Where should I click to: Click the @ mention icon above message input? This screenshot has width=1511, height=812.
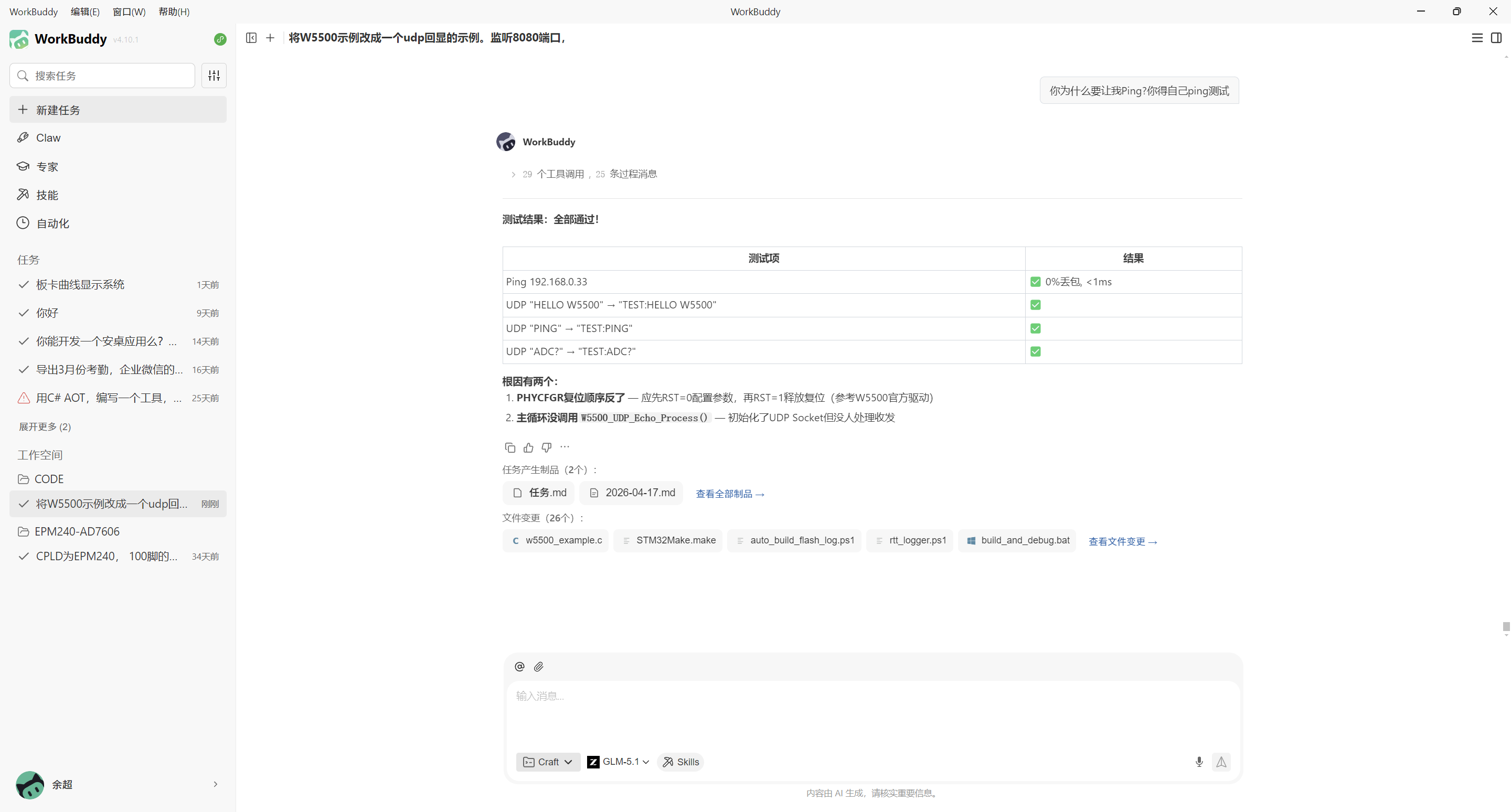(519, 667)
